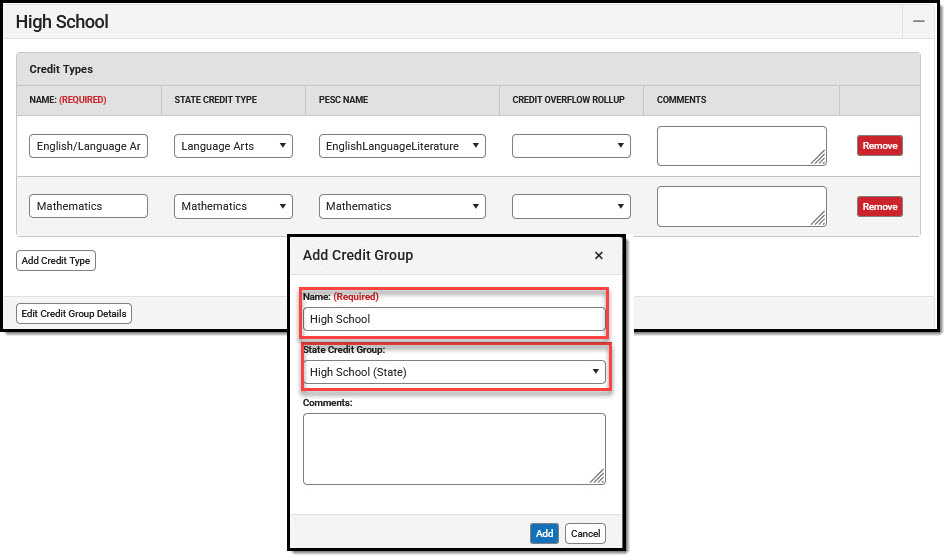Open the State Credit Group dropdown
This screenshot has height=559, width=948.
click(x=454, y=372)
